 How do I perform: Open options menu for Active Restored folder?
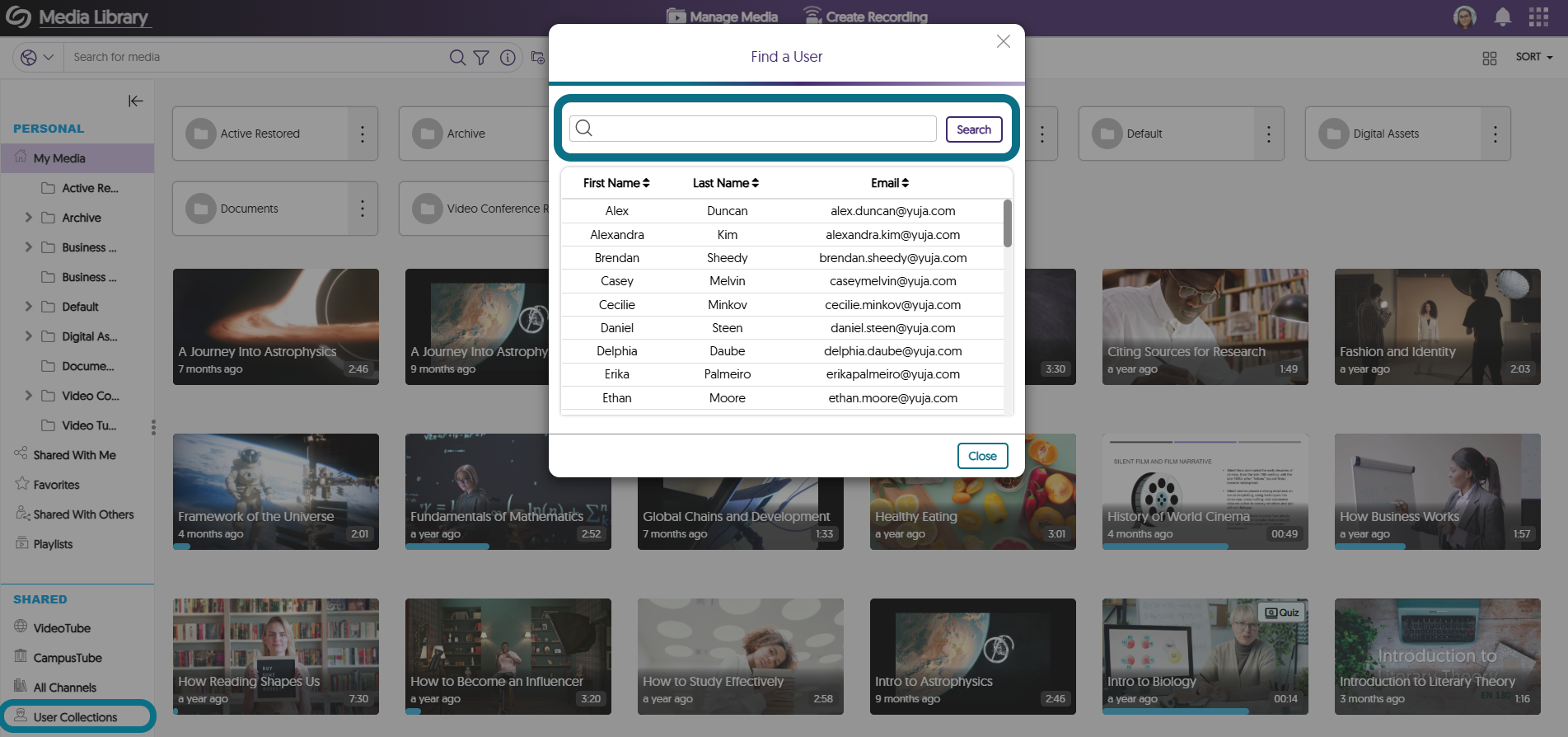363,134
